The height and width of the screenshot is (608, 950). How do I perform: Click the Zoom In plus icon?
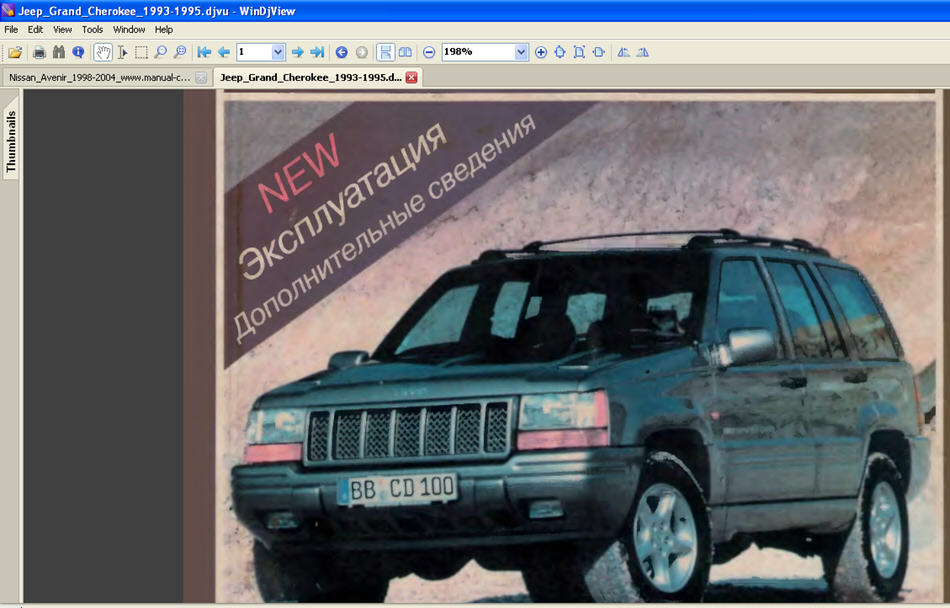[x=541, y=53]
